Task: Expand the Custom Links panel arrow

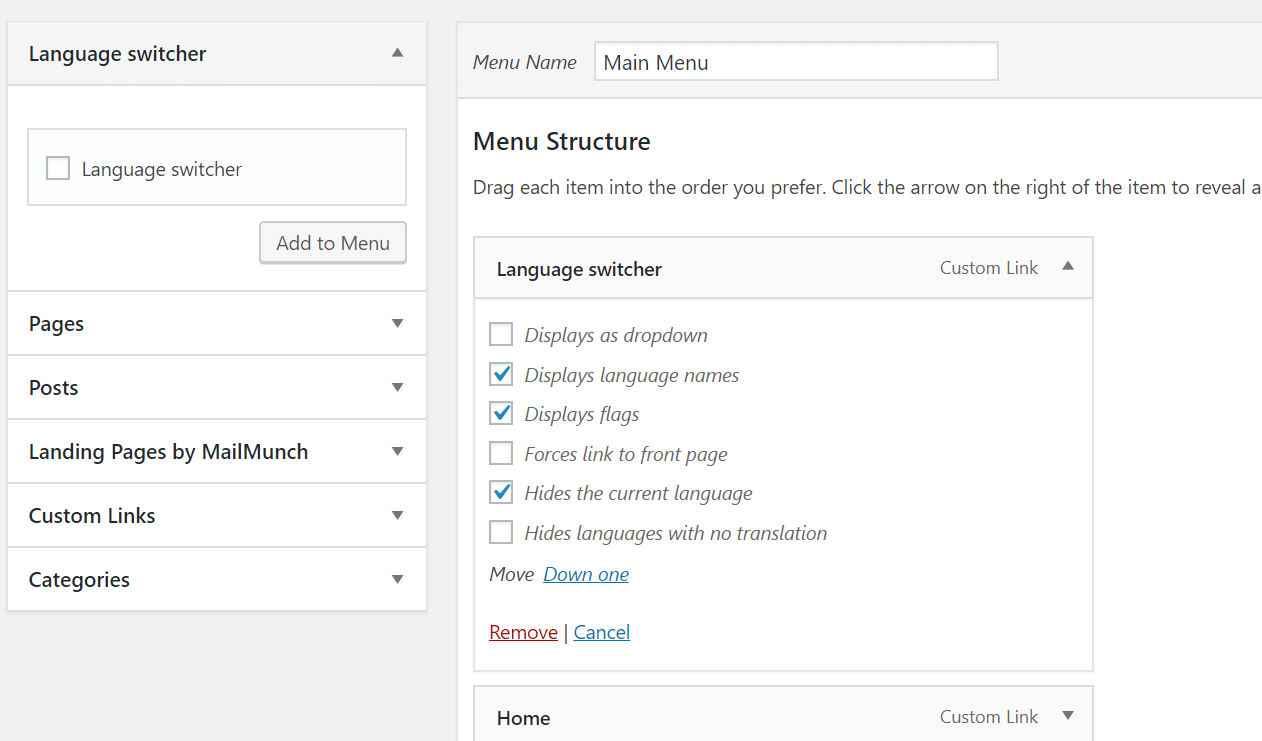Action: [x=397, y=515]
